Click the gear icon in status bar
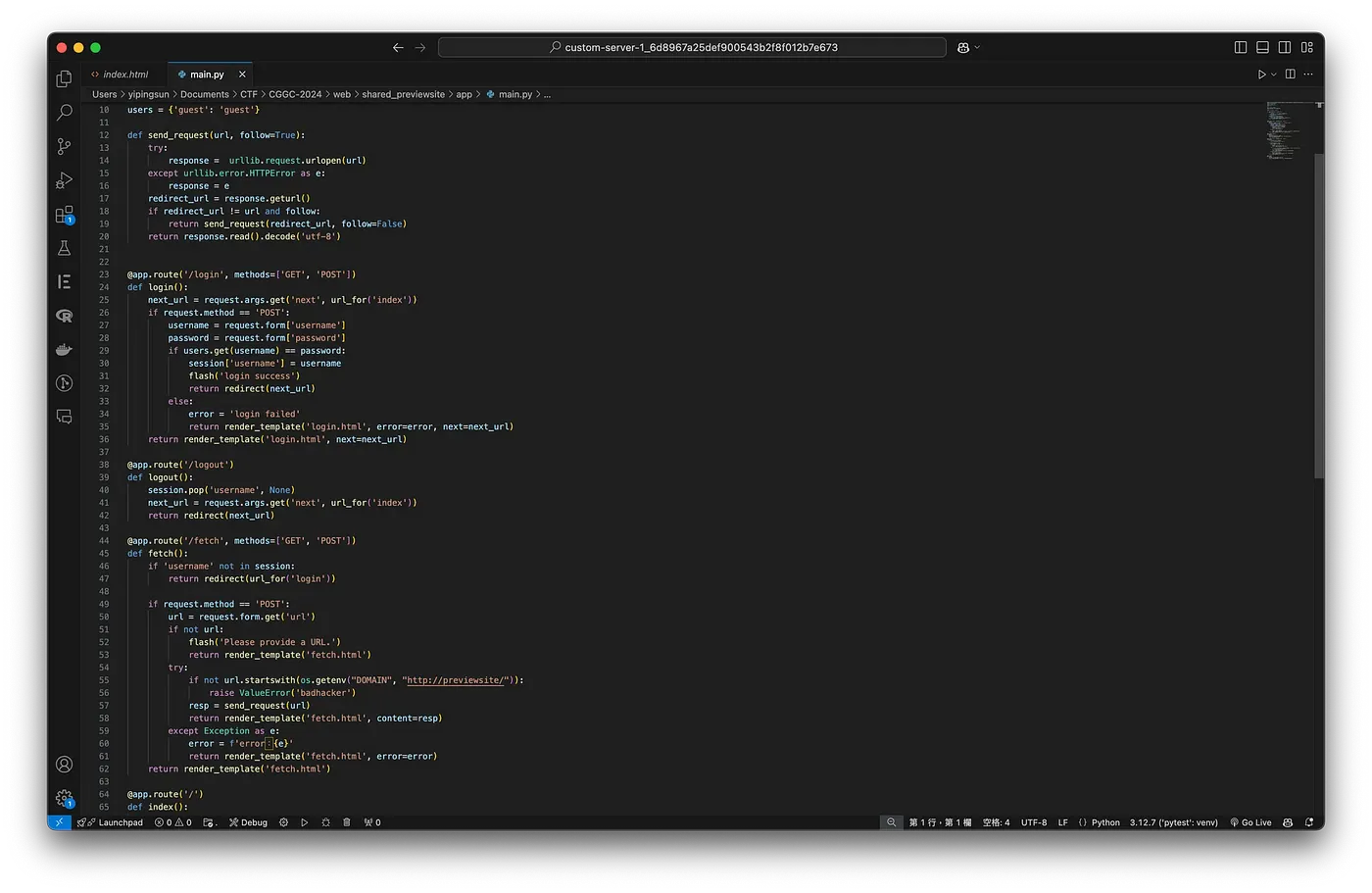 pyautogui.click(x=283, y=822)
